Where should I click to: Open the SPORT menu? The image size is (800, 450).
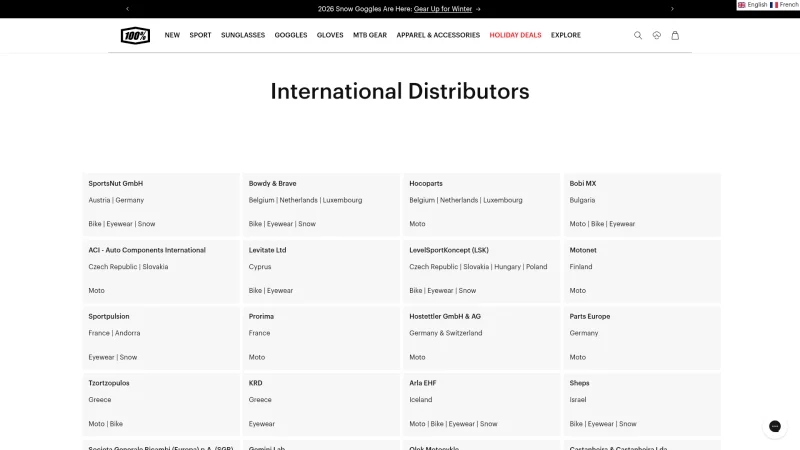coord(200,35)
